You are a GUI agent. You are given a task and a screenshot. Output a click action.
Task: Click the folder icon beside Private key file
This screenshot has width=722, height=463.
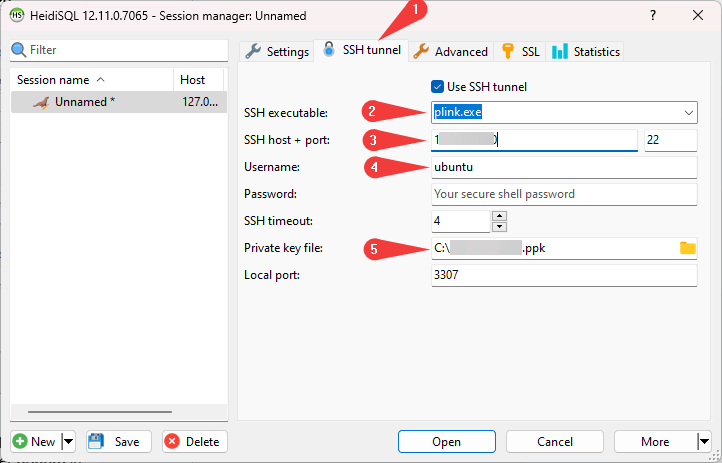click(687, 248)
